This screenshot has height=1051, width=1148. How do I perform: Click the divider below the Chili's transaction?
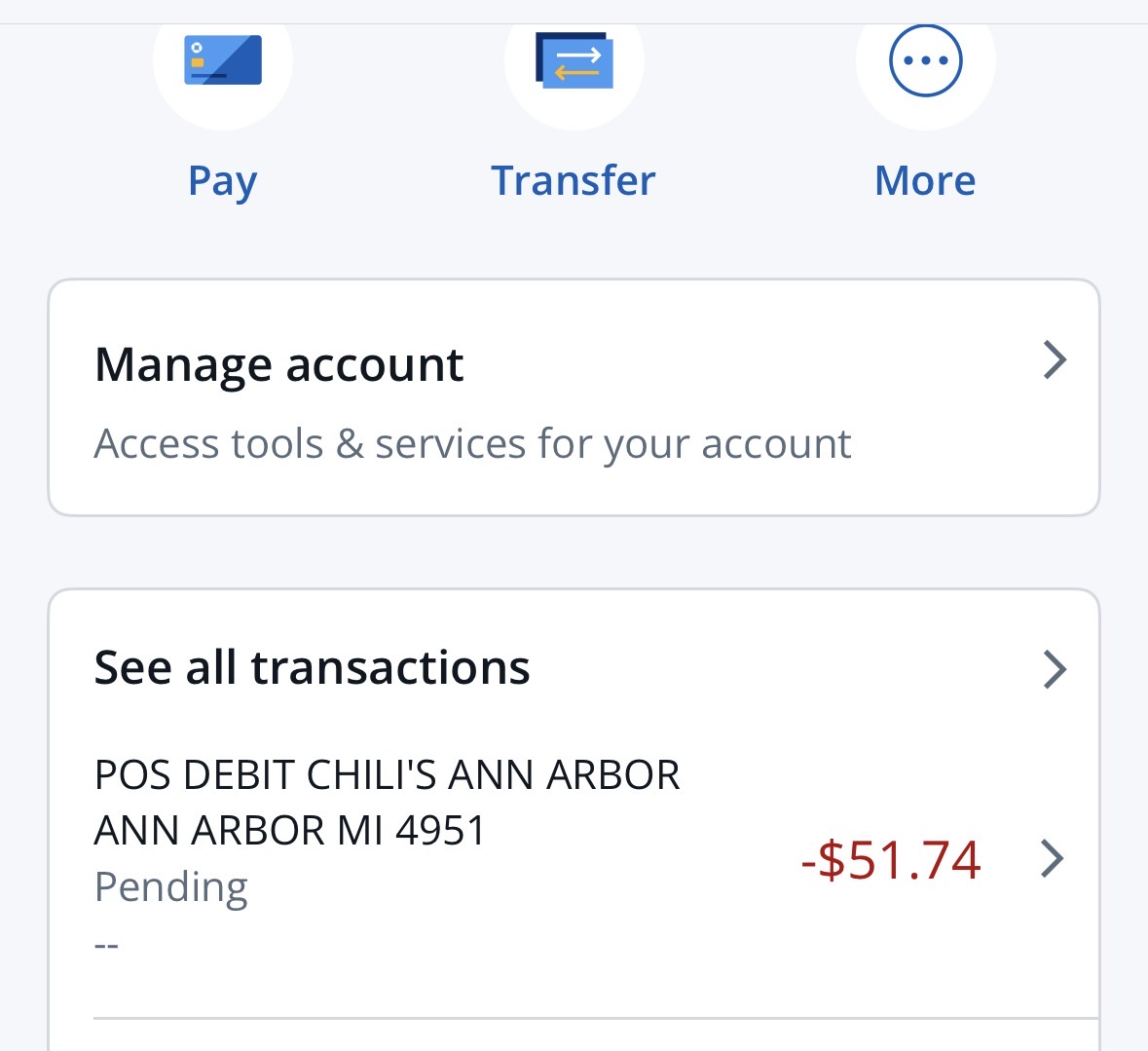[x=596, y=1019]
